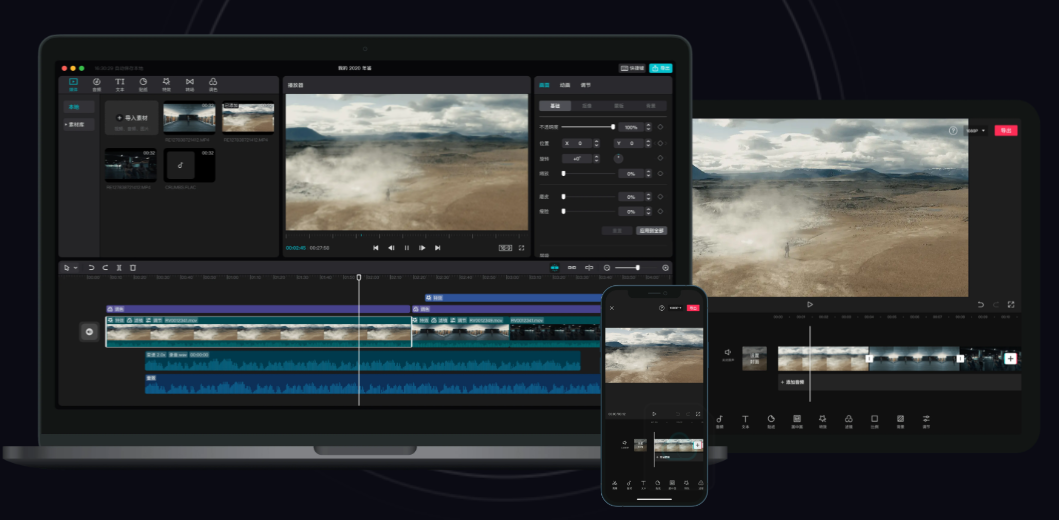Delete the selected clip with the trash icon
The width and height of the screenshot is (1059, 520).
133,268
